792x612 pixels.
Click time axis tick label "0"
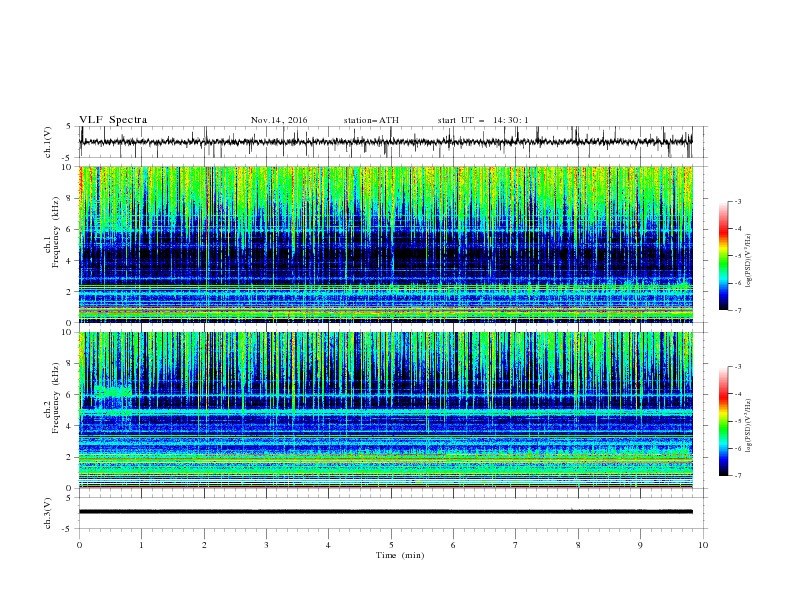tap(79, 545)
